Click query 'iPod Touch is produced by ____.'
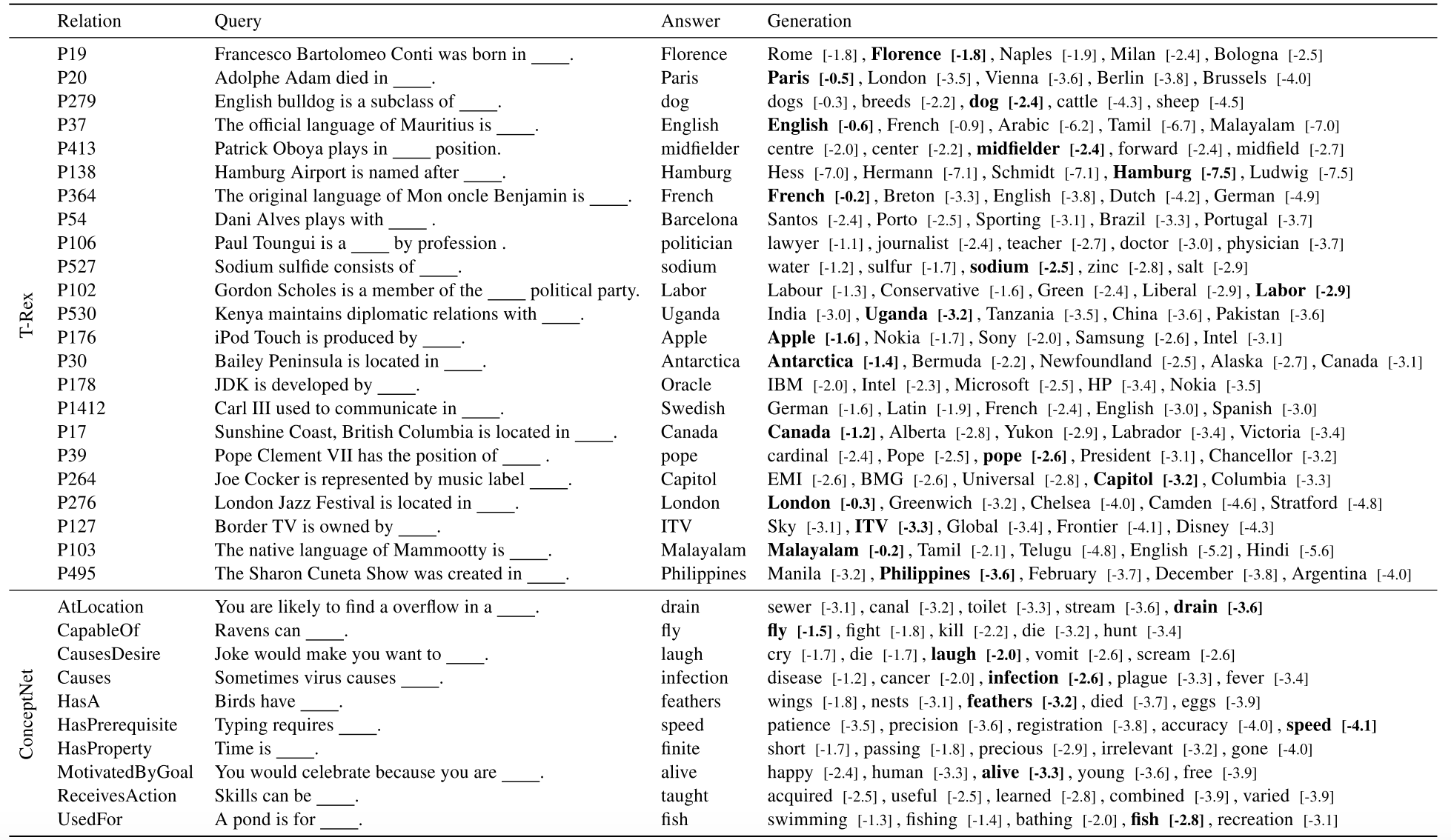Screen dimensions: 1451x840 (x=339, y=338)
